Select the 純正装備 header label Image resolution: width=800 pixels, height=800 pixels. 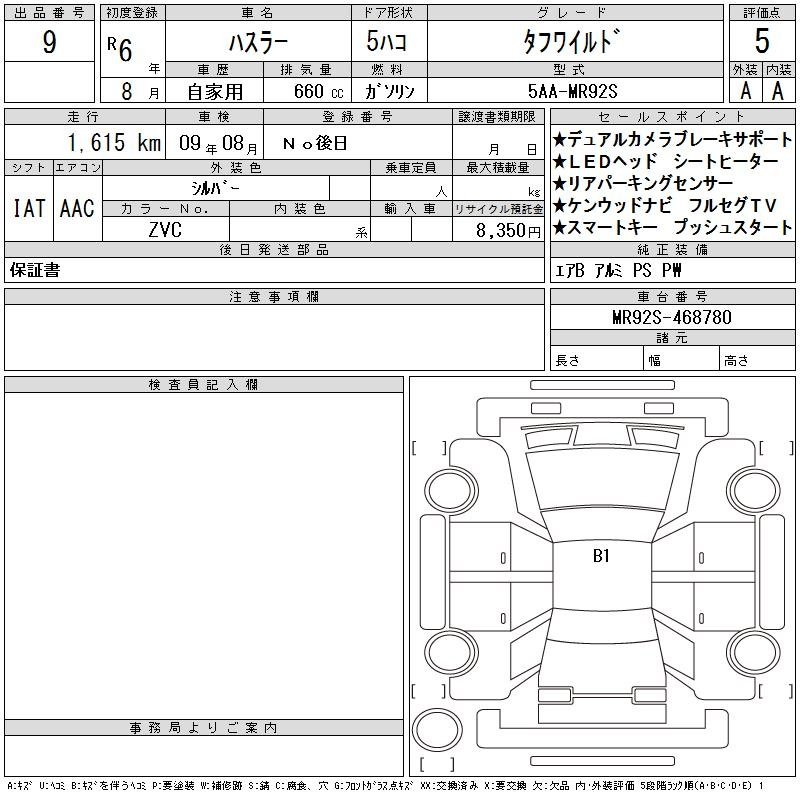672,249
